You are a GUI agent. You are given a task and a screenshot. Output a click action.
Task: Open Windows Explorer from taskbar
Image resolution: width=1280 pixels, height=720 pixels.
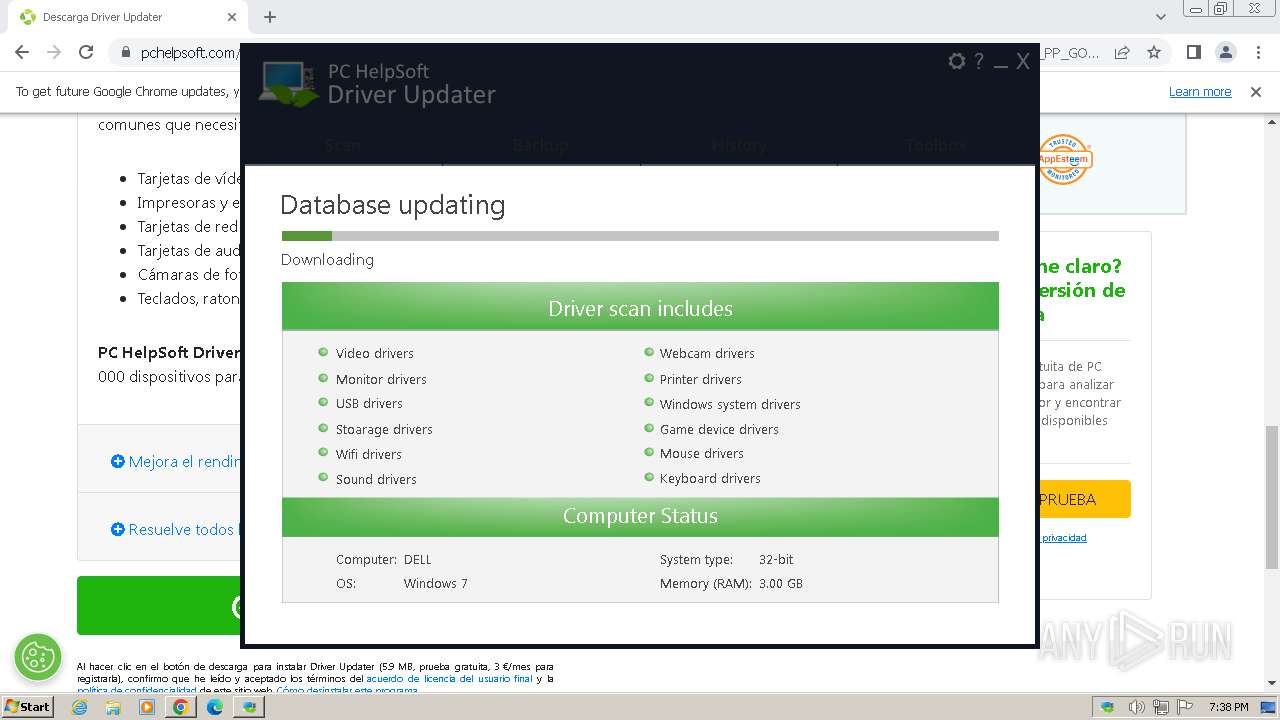click(113, 707)
